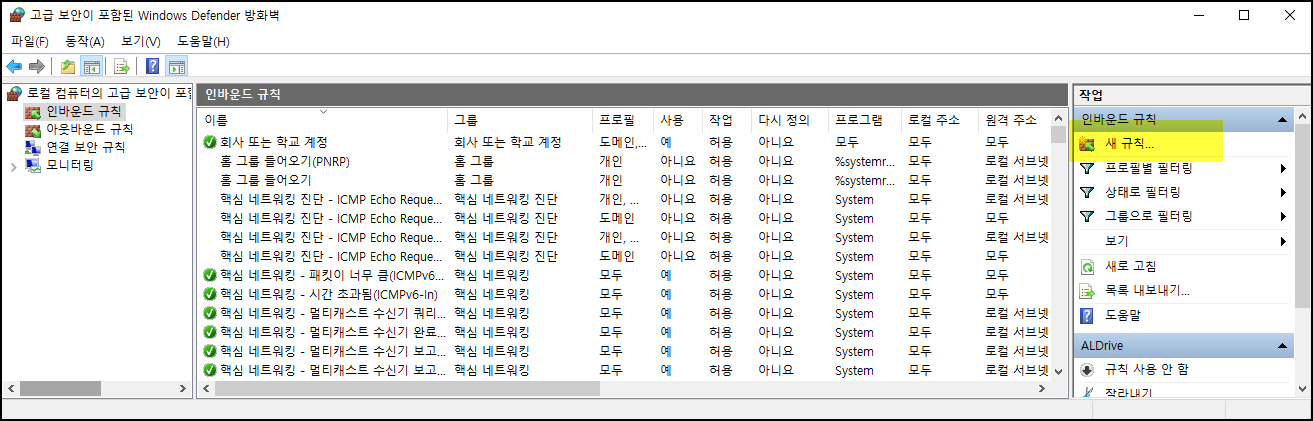Click the Back arrow toolbar icon
Image resolution: width=1313 pixels, height=421 pixels.
tap(14, 67)
